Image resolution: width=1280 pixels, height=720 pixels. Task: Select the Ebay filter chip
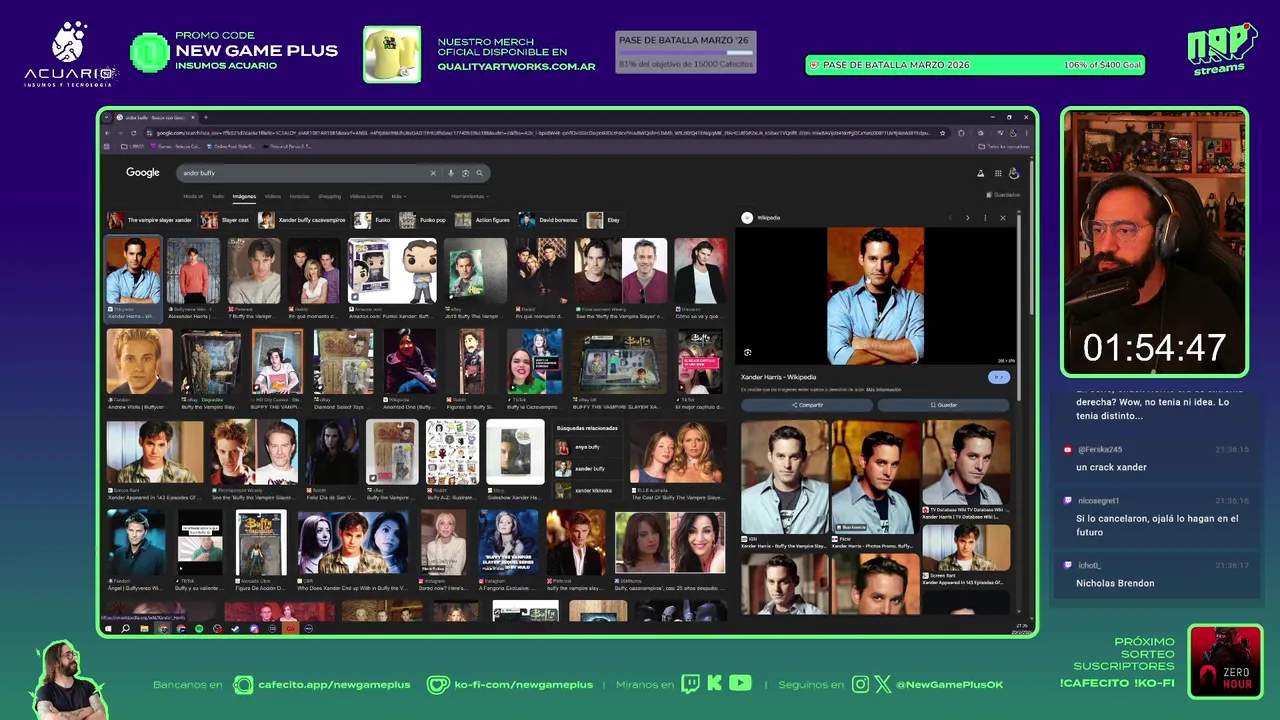[x=604, y=220]
